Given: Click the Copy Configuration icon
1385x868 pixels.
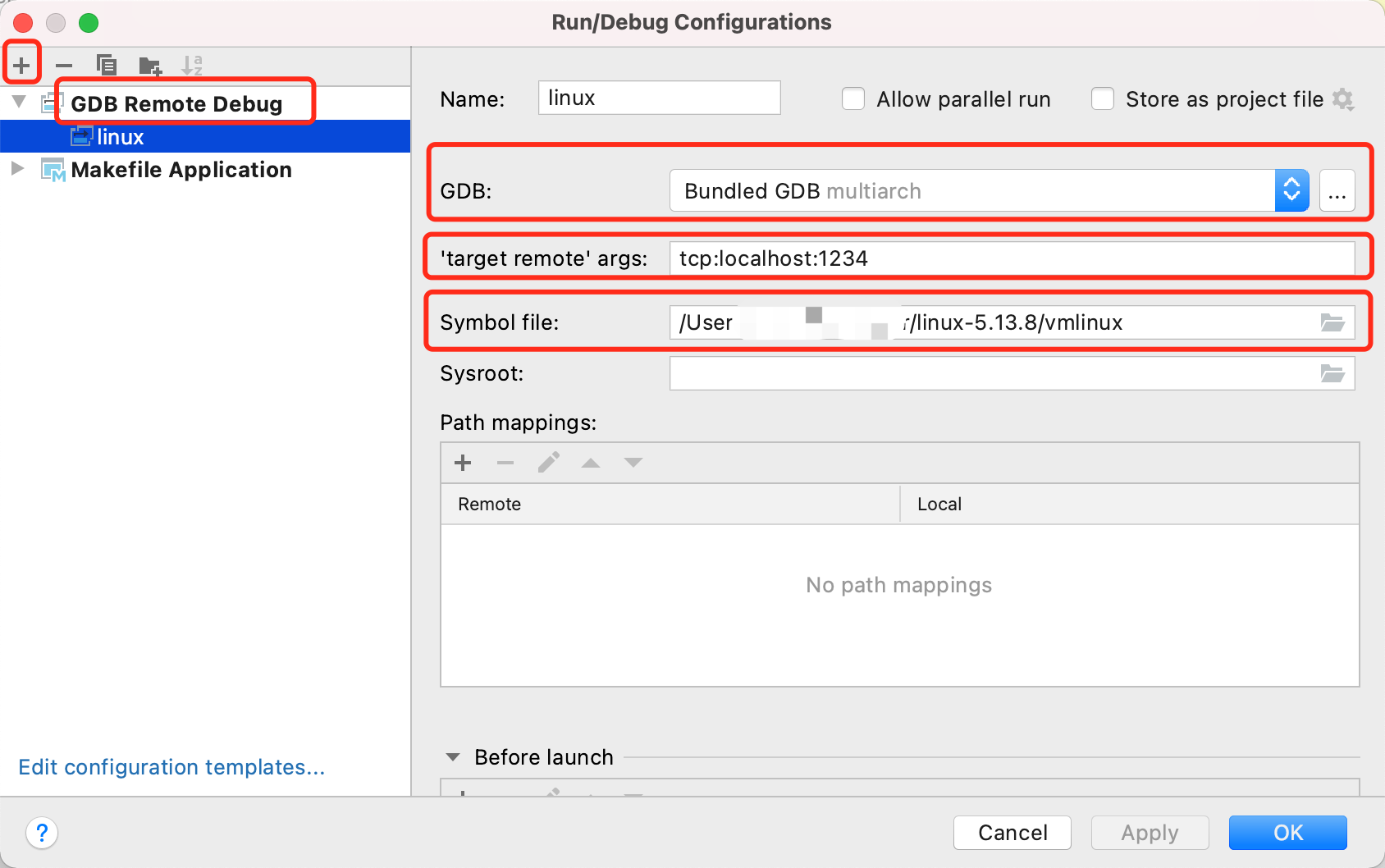Looking at the screenshot, I should click(x=107, y=65).
